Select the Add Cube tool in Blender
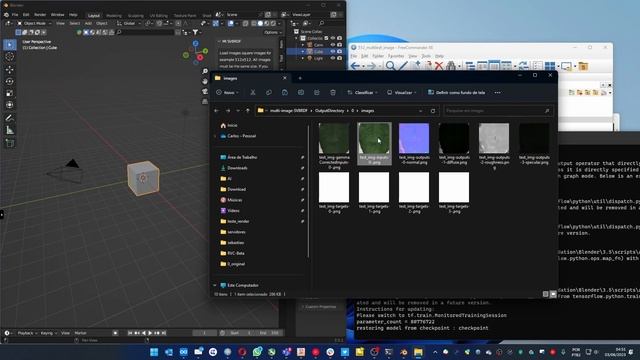This screenshot has height=360, width=640. pos(10,143)
